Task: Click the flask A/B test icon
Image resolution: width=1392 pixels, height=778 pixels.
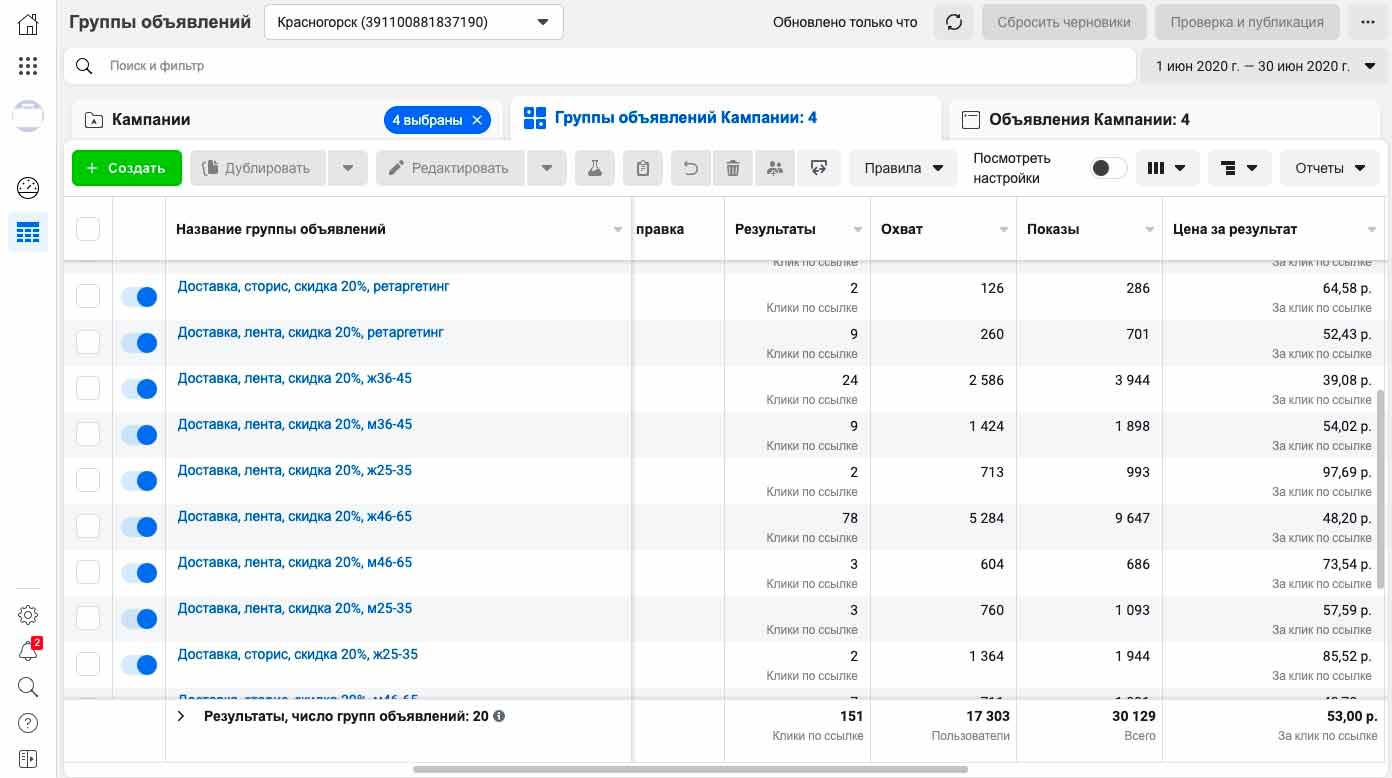Action: pyautogui.click(x=594, y=168)
